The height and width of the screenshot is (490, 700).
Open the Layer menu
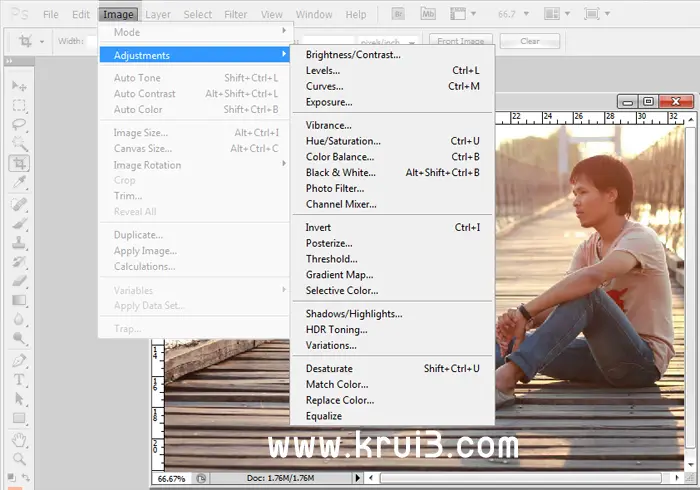pos(157,15)
